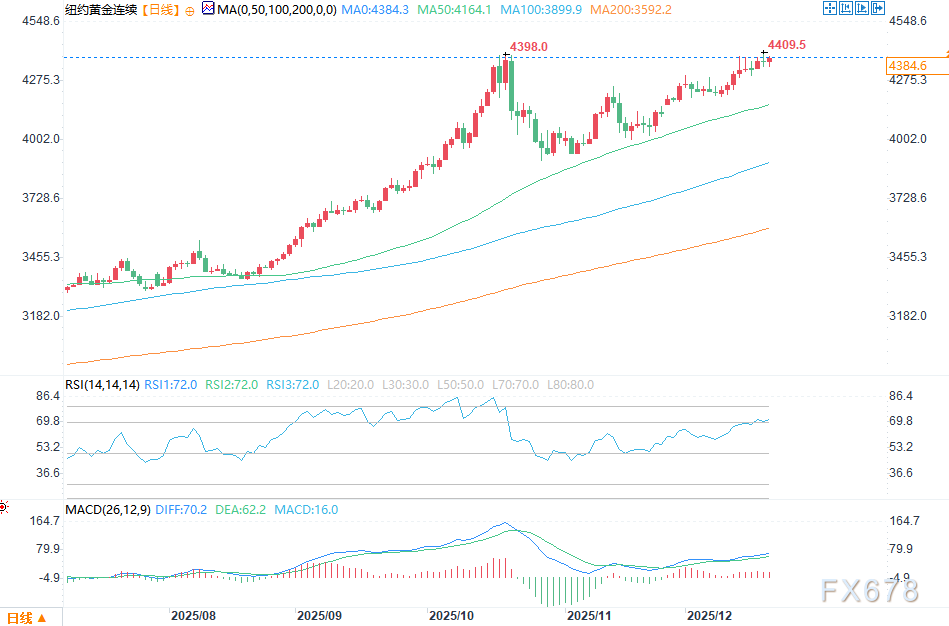Click the 4398.0 October peak marker
Screen dimensions: 949x626
point(528,46)
